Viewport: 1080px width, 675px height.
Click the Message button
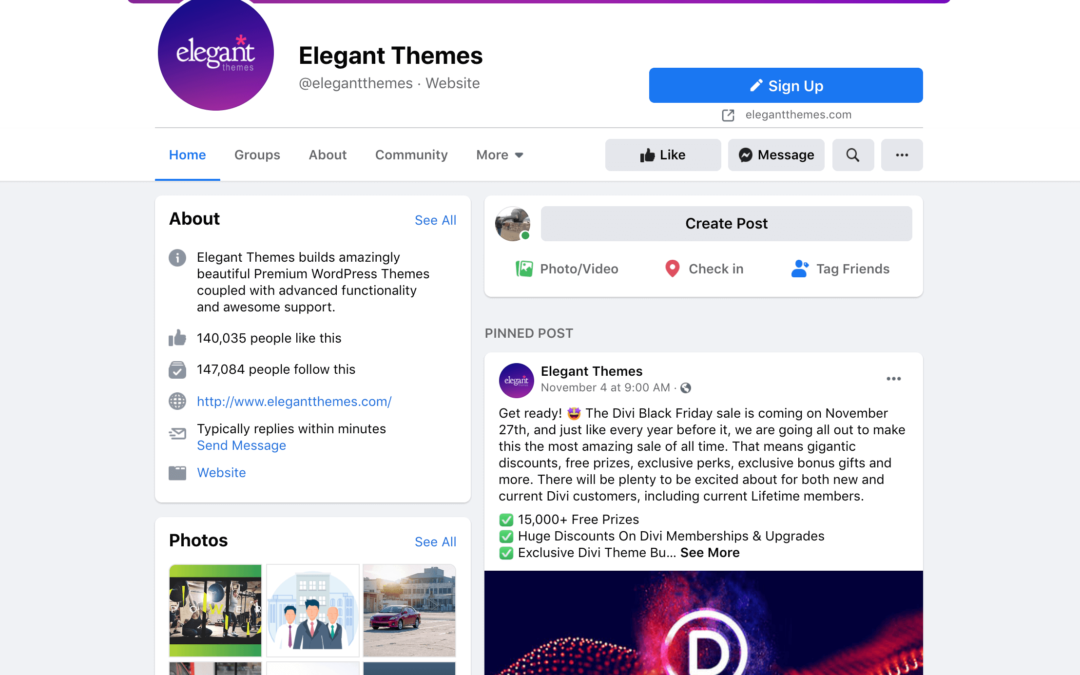(776, 155)
